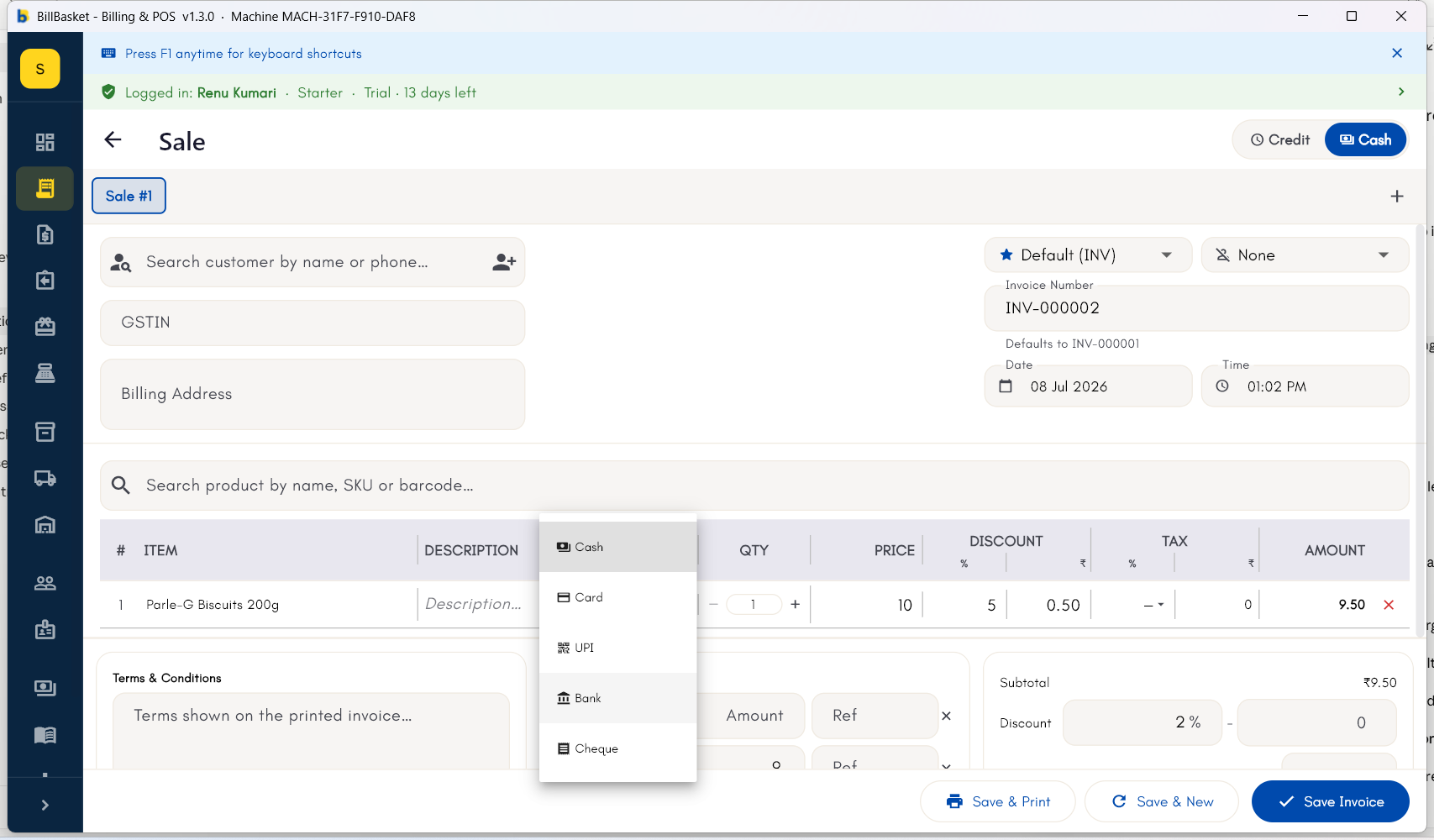Open the staff badge sidebar icon

pos(45,629)
